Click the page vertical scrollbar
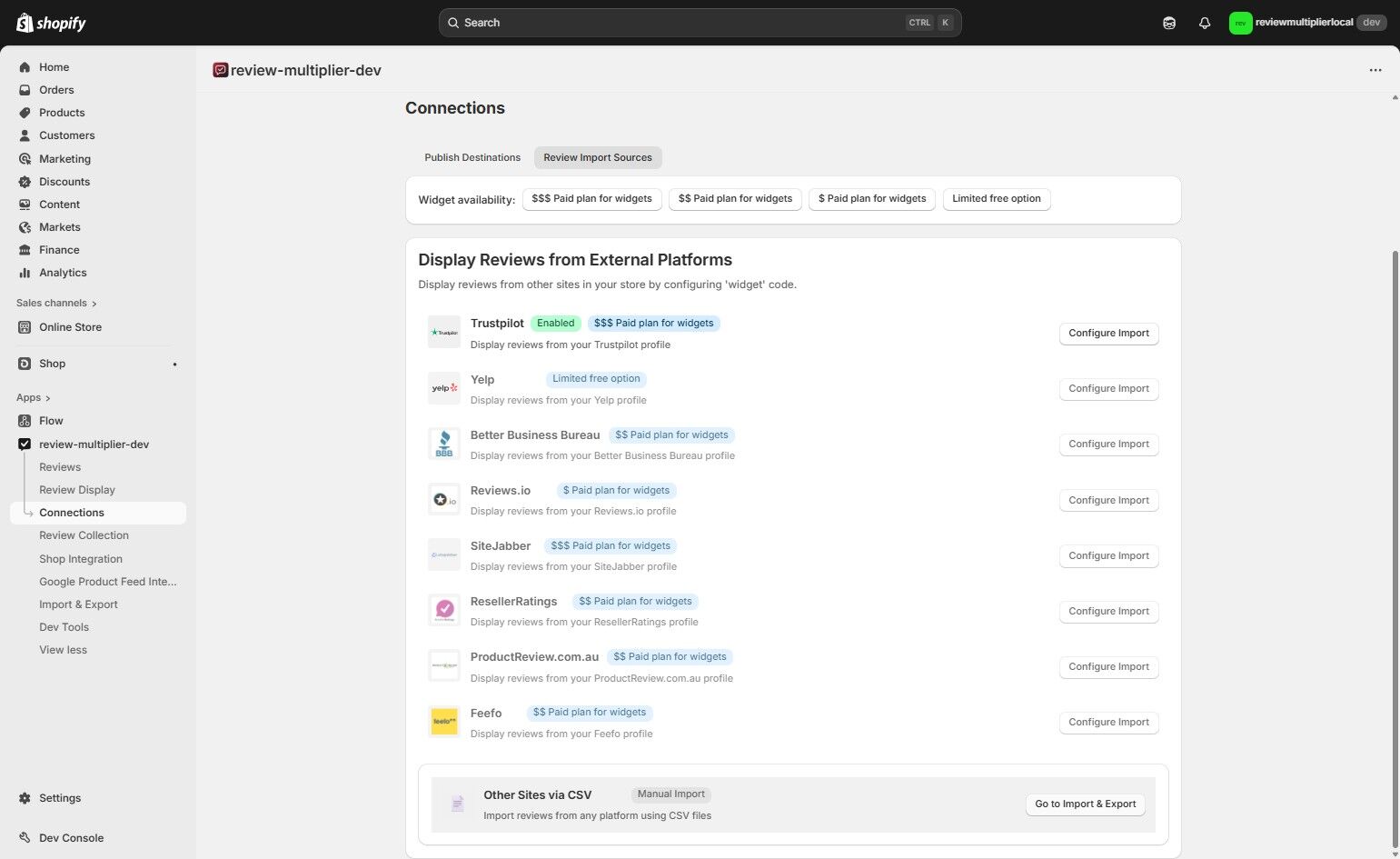1400x859 pixels. coord(1395,550)
